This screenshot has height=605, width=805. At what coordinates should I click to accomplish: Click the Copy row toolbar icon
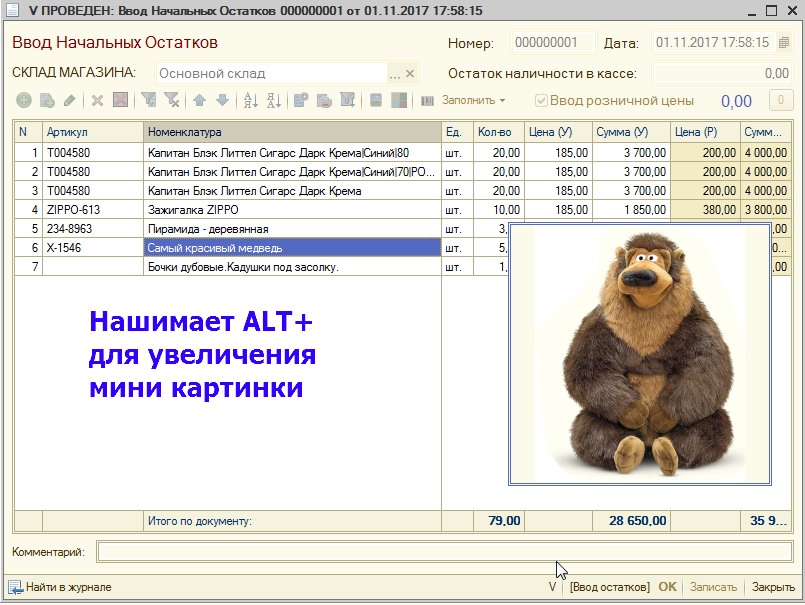(x=47, y=100)
